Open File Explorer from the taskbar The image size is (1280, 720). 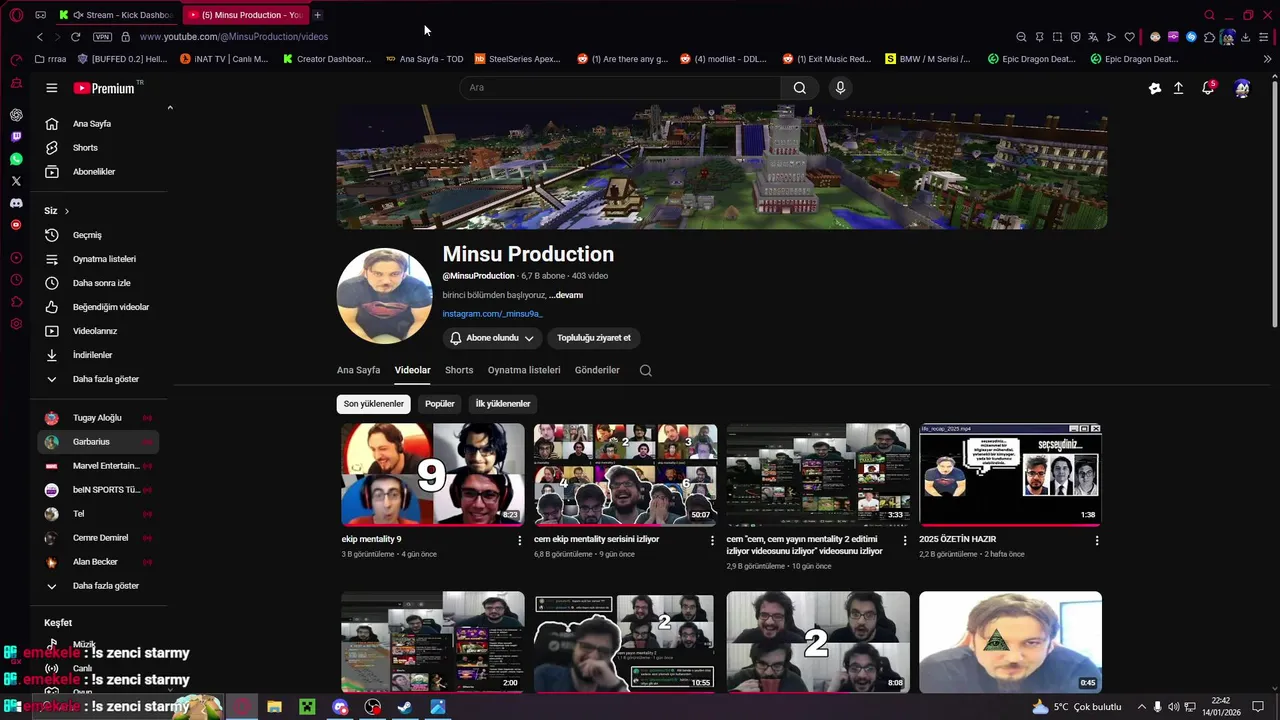[274, 707]
